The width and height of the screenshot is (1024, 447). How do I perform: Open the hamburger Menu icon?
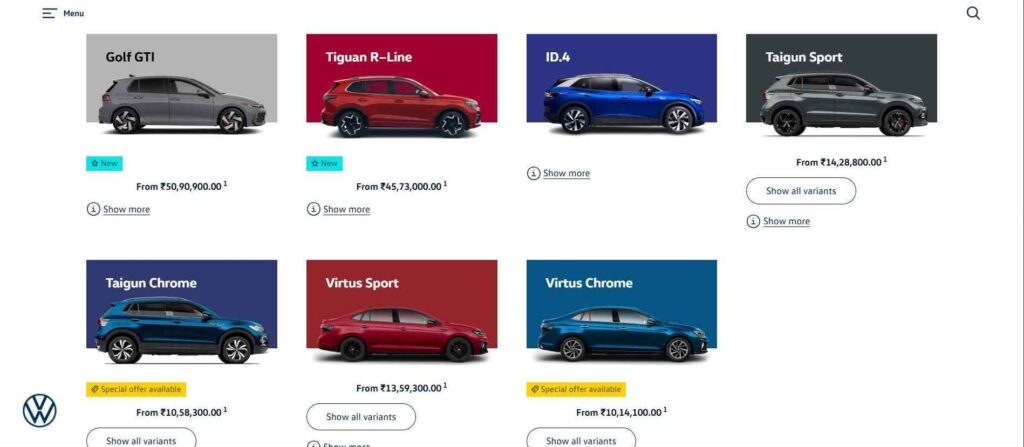pos(49,13)
